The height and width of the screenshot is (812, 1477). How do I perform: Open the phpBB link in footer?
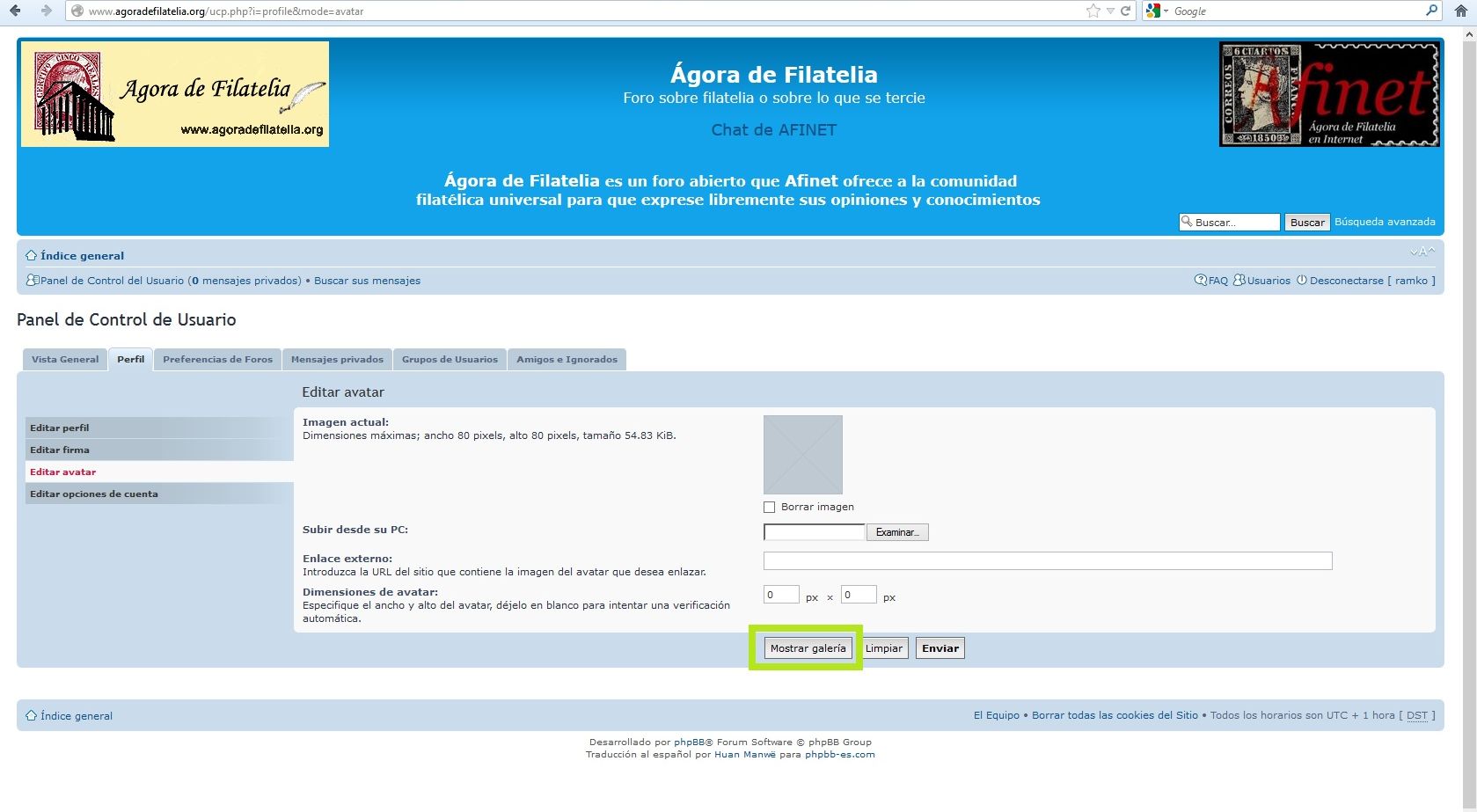[x=689, y=742]
